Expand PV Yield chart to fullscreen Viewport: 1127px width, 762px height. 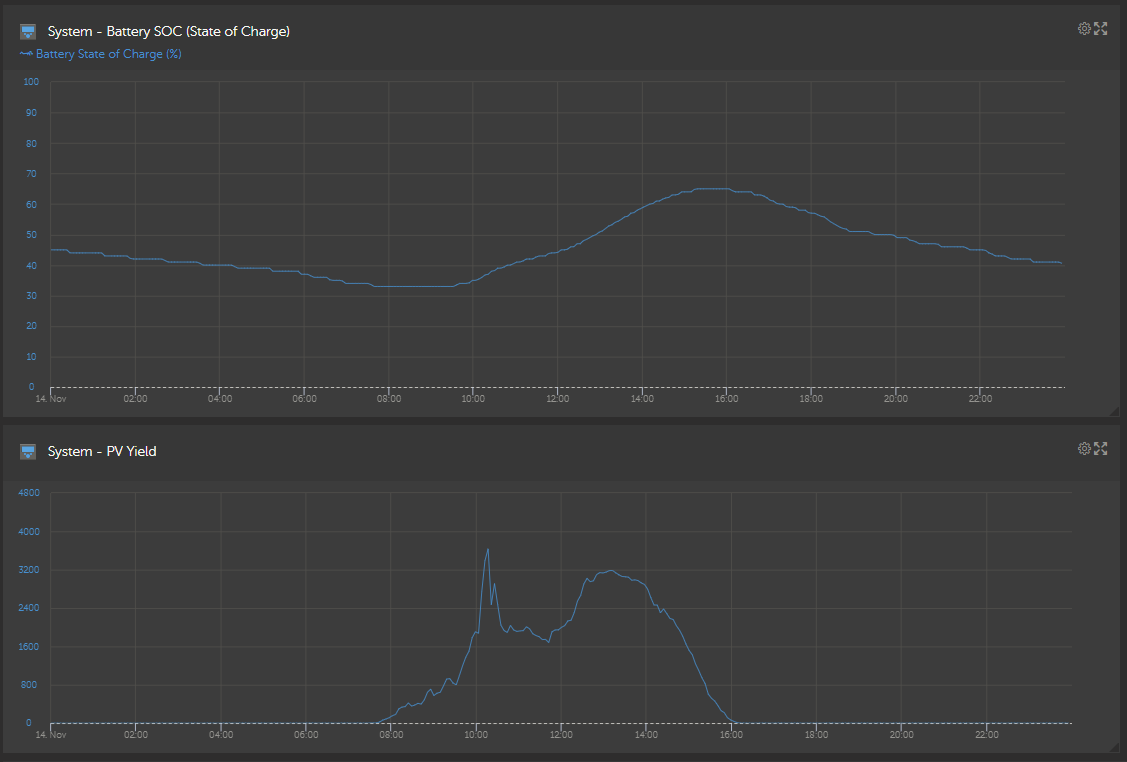[1100, 449]
